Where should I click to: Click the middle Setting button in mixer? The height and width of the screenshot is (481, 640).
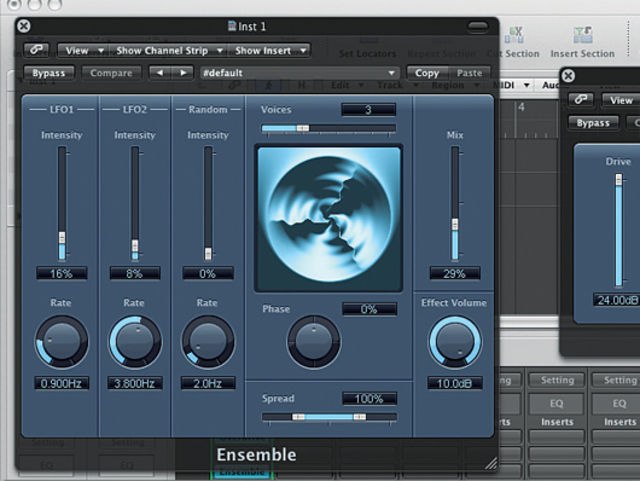pyautogui.click(x=557, y=380)
